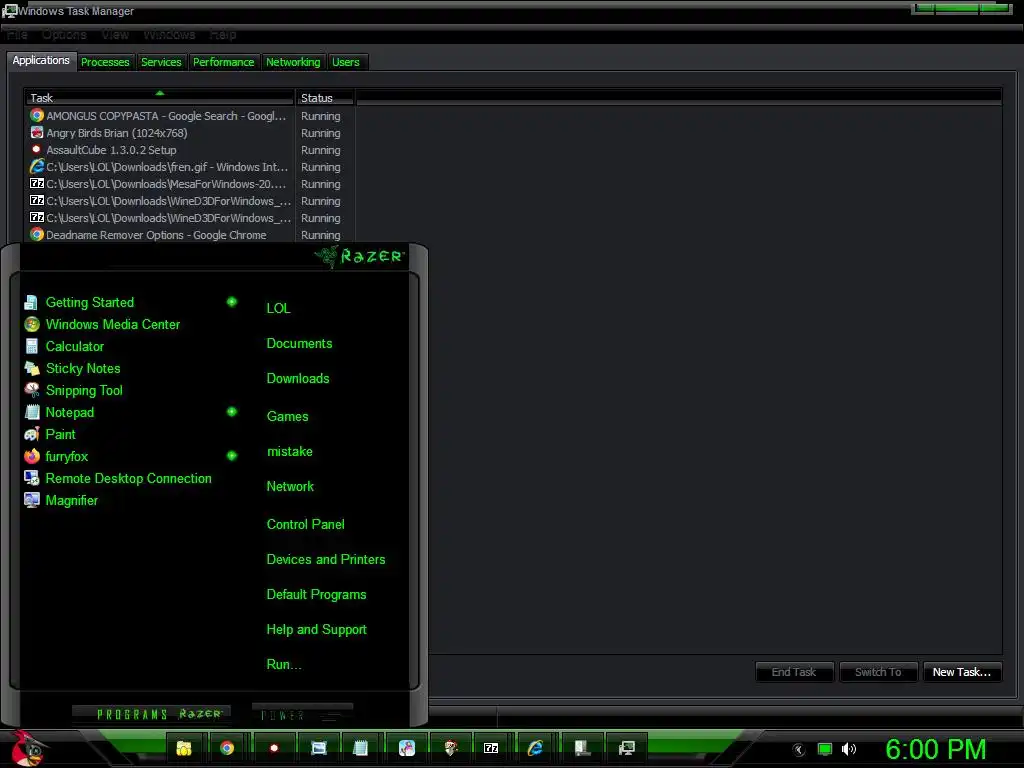Select the Applications tab

point(41,60)
